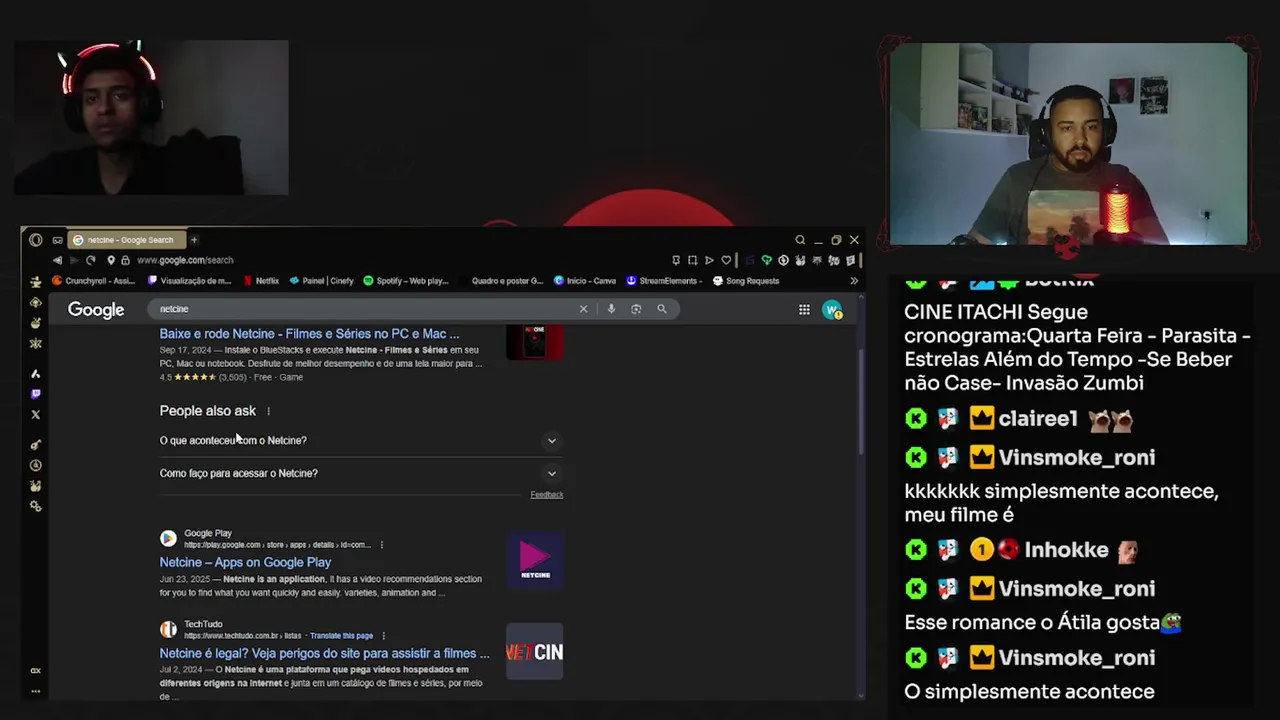Click the magnifier search submit icon

coord(662,309)
